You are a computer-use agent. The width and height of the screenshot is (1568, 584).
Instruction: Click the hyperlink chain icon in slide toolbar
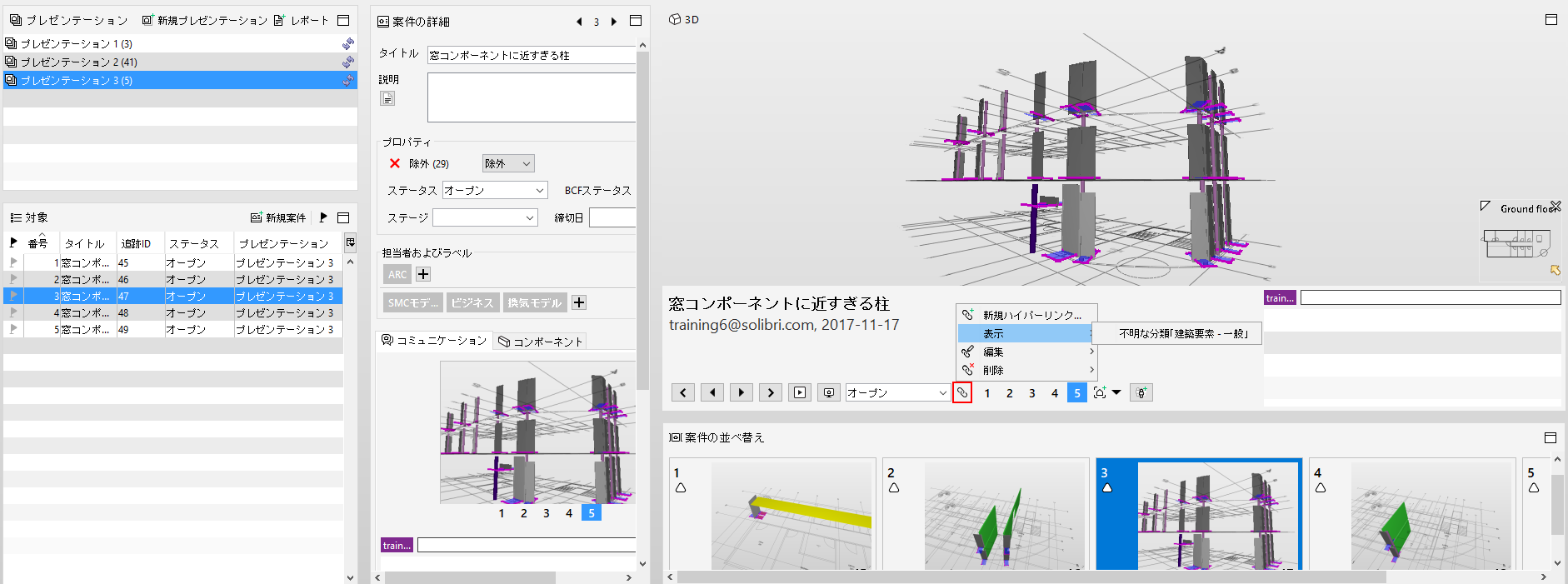(962, 392)
